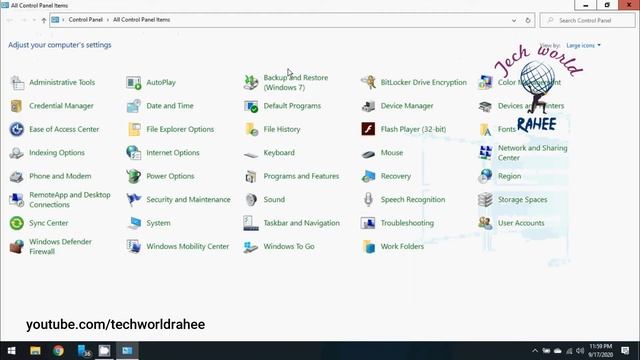Image resolution: width=640 pixels, height=360 pixels.
Task: Open Backup and Restore icon
Action: click(x=251, y=82)
